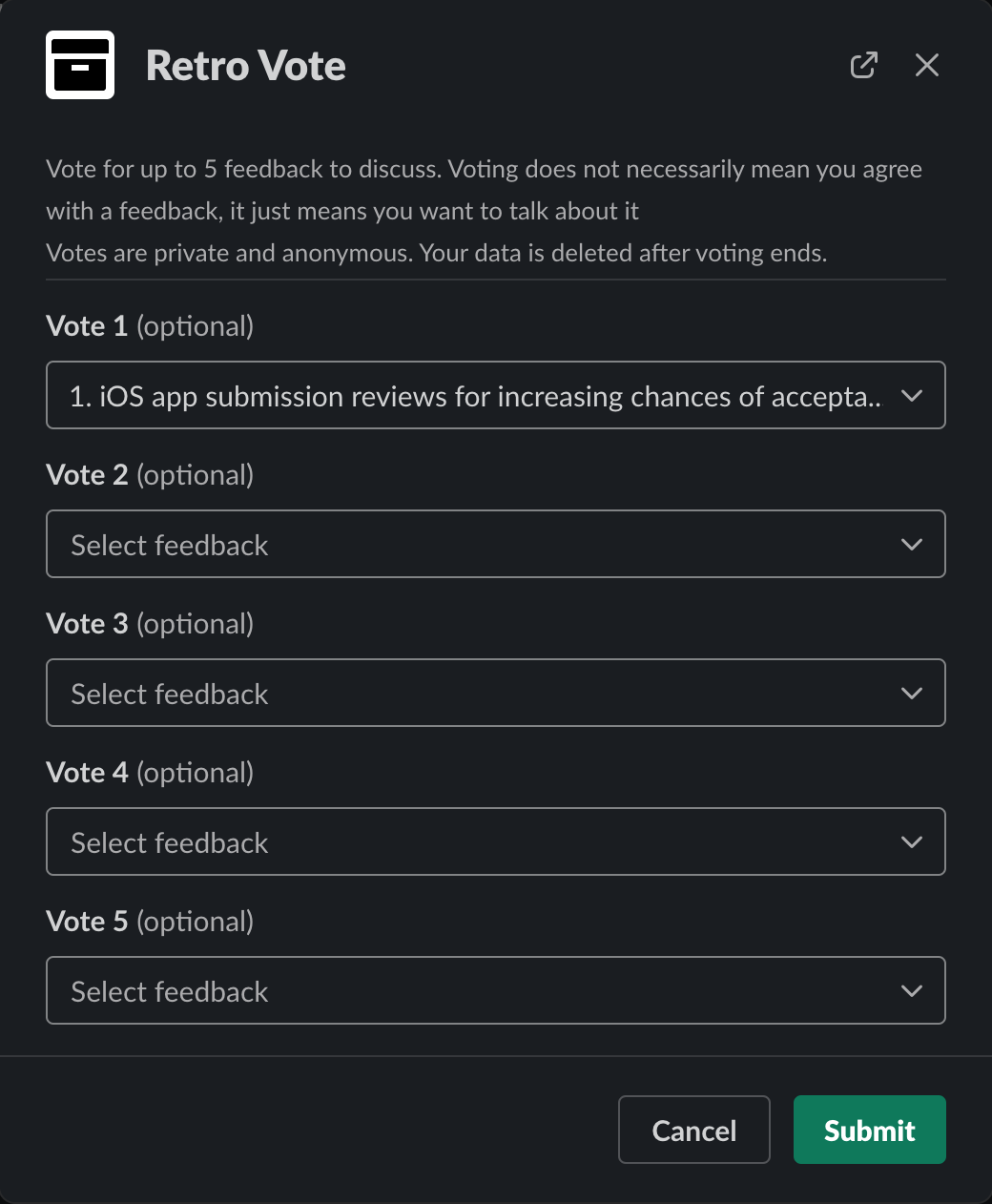Click the Retro Vote title text
The width and height of the screenshot is (992, 1204).
click(x=246, y=66)
